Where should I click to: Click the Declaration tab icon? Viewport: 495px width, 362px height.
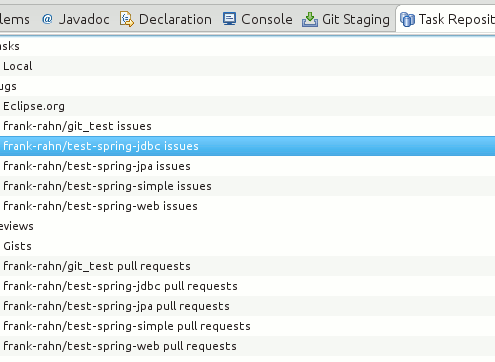[x=127, y=19]
